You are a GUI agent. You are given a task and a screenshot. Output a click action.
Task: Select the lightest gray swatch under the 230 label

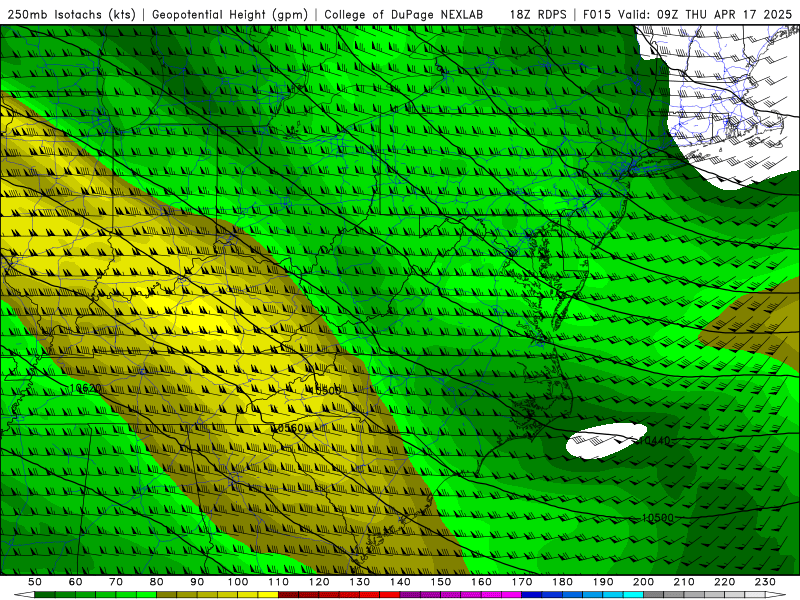click(x=755, y=595)
